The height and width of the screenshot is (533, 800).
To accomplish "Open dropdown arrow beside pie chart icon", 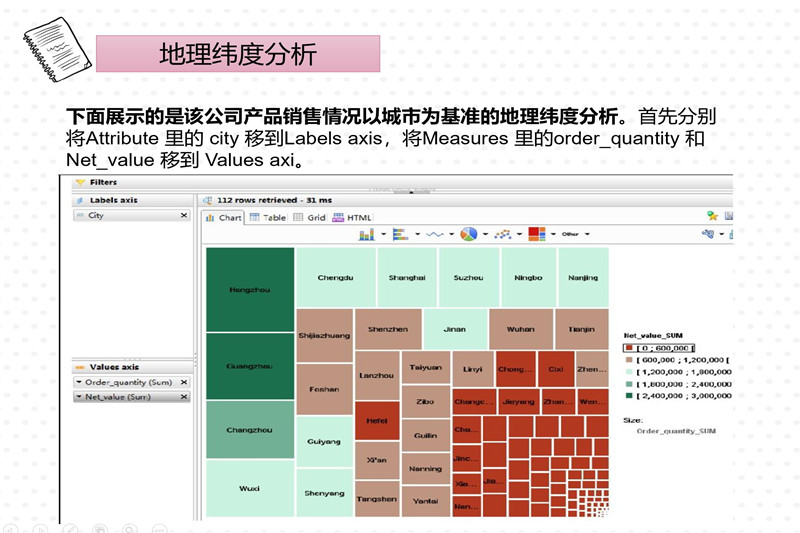I will [485, 234].
